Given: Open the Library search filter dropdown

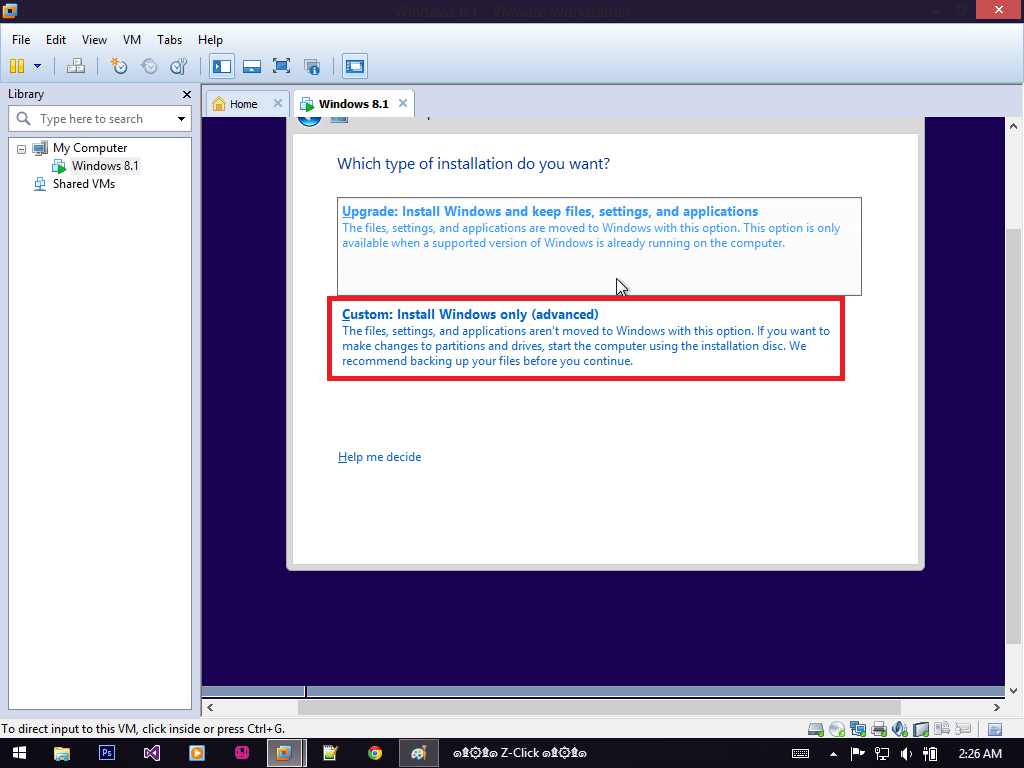Looking at the screenshot, I should 181,119.
